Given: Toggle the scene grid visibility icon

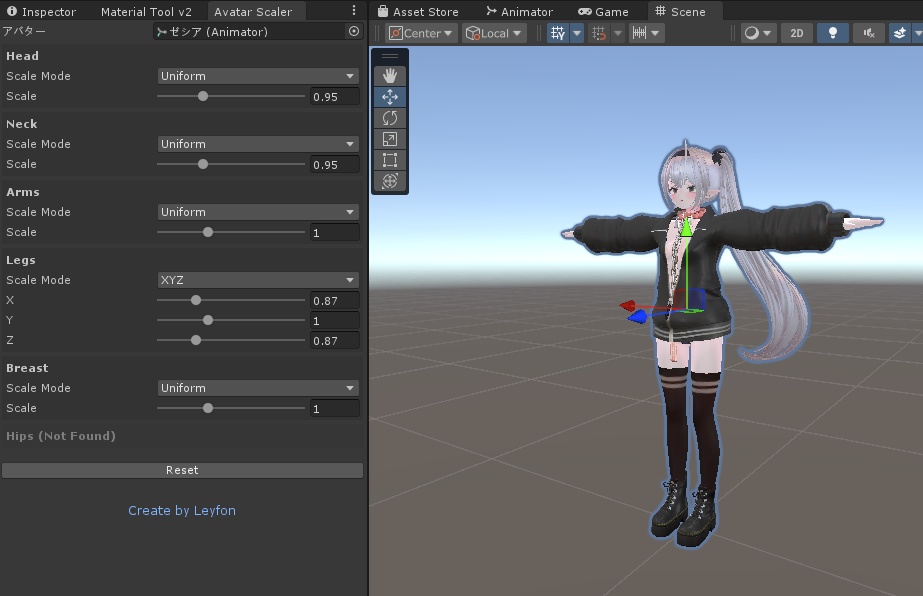Looking at the screenshot, I should pos(557,34).
